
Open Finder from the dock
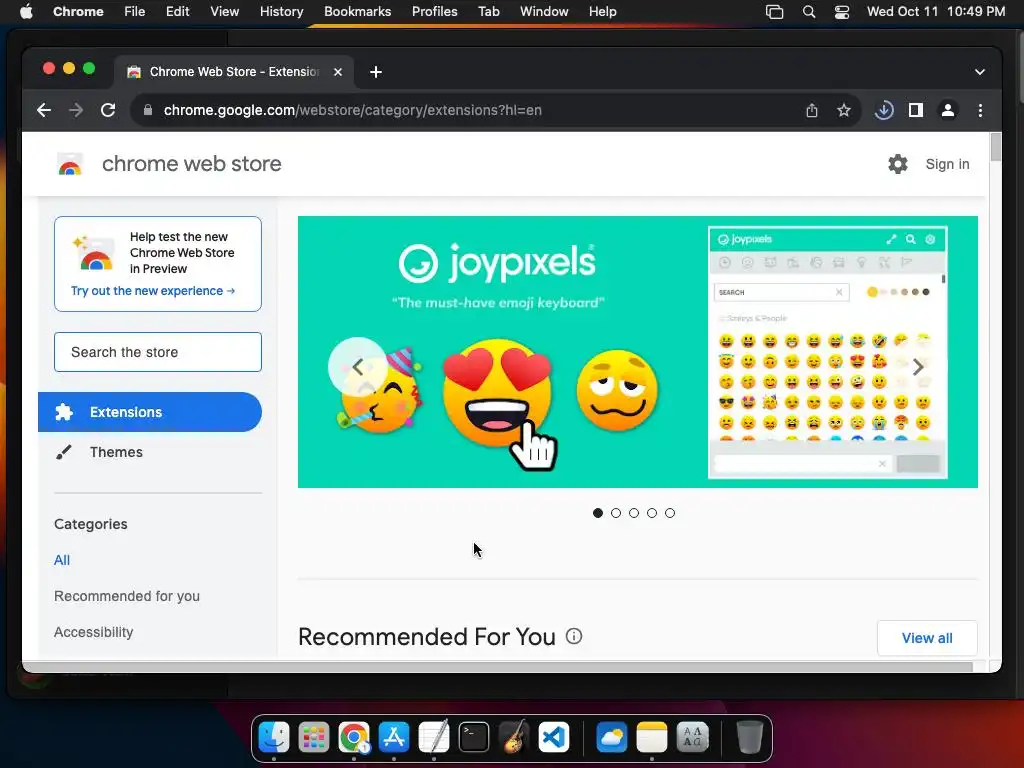click(274, 737)
